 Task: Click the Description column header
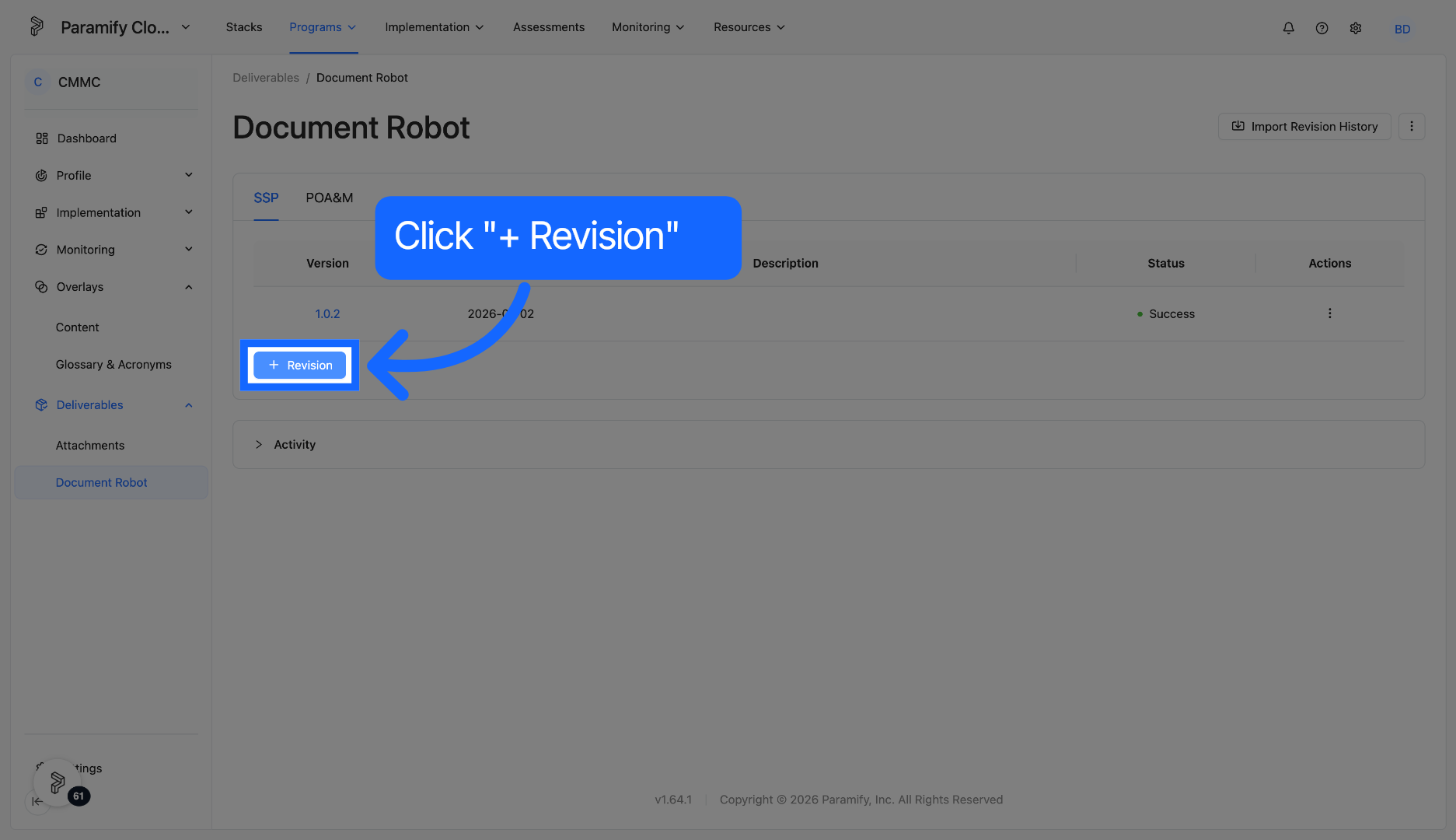click(785, 264)
